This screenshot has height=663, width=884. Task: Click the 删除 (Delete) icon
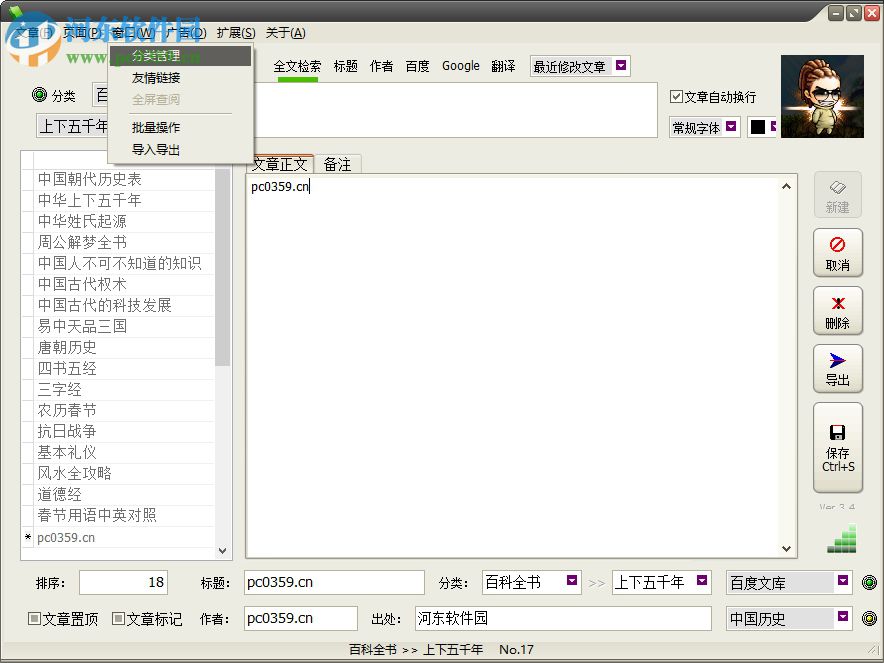[838, 311]
